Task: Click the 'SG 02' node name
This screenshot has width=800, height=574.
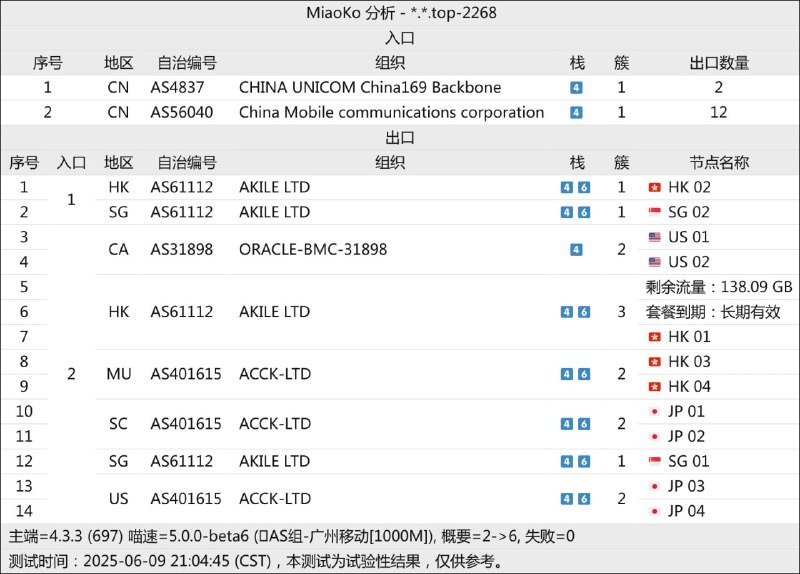Action: click(689, 212)
